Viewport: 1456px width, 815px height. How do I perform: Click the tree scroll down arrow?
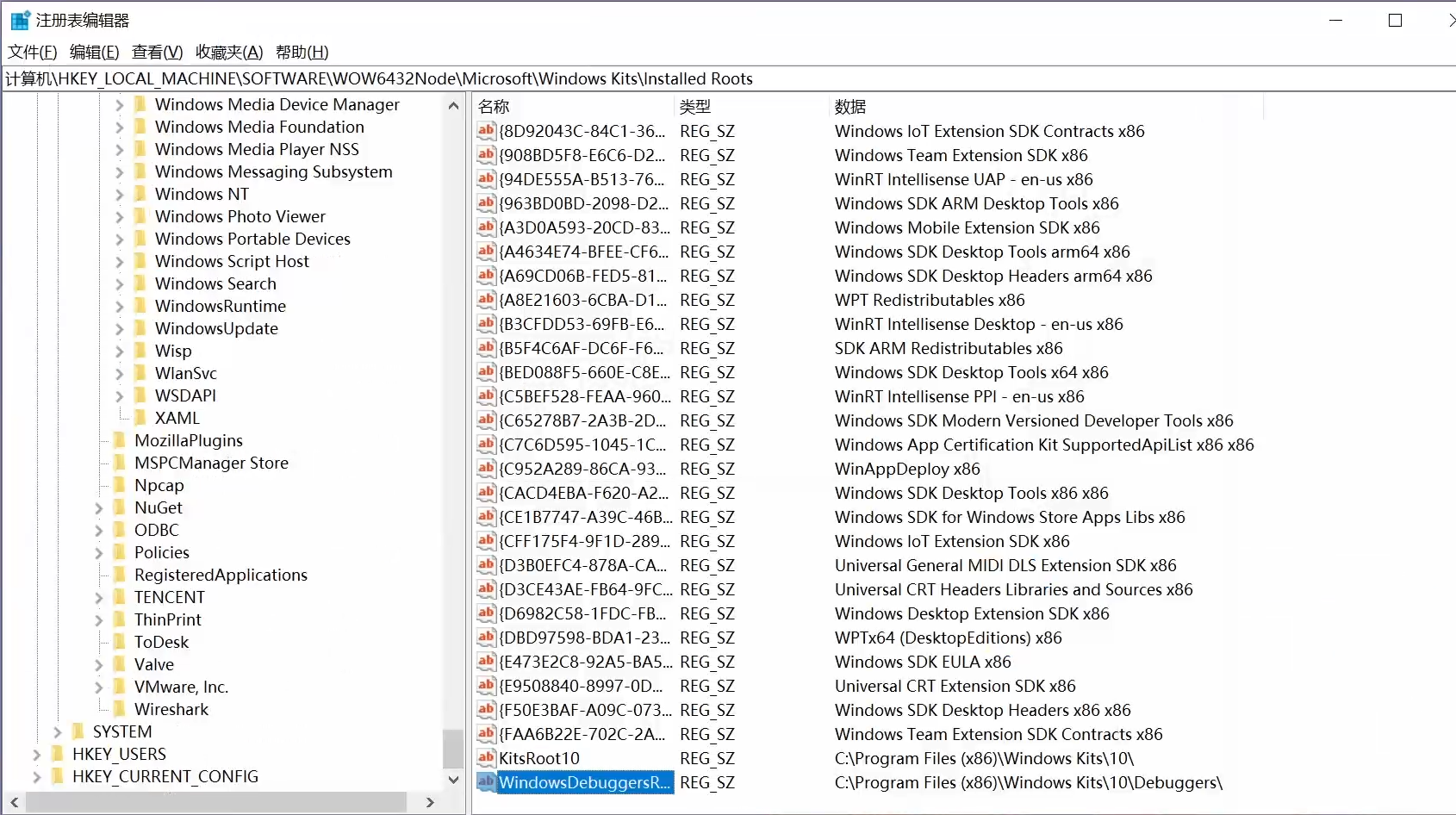point(453,780)
